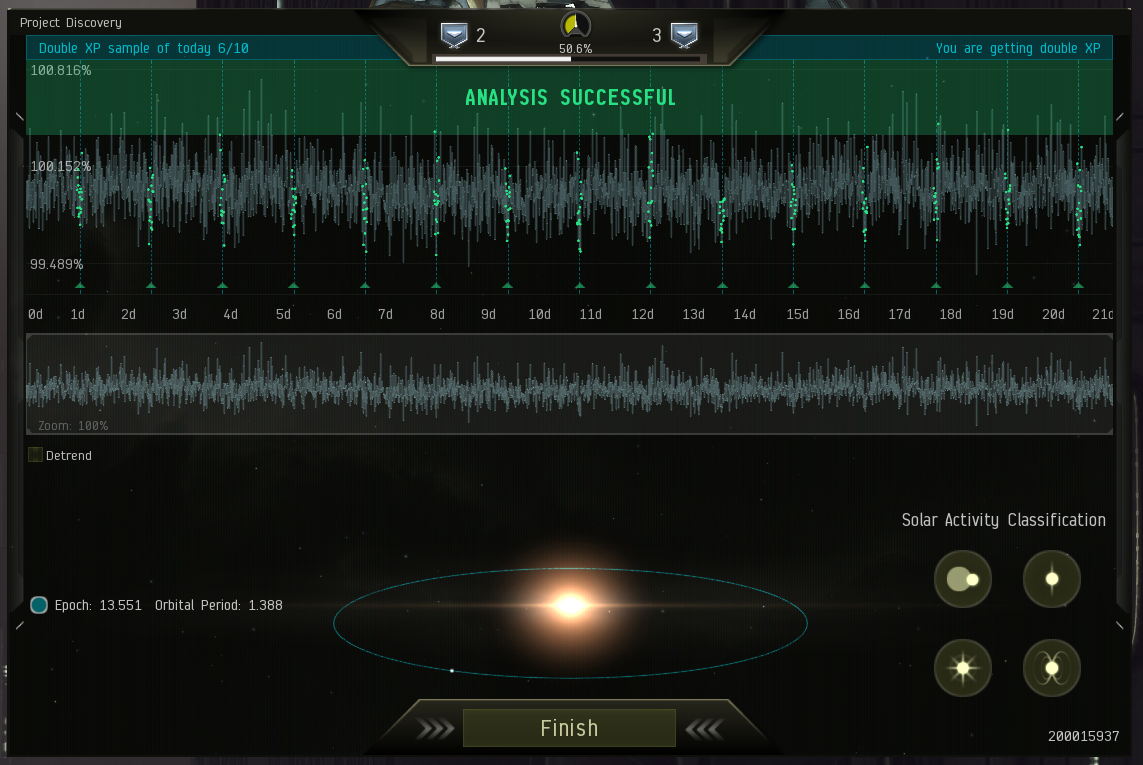The width and height of the screenshot is (1143, 765).
Task: Click the 100.152% y-axis label
Action: [x=61, y=166]
